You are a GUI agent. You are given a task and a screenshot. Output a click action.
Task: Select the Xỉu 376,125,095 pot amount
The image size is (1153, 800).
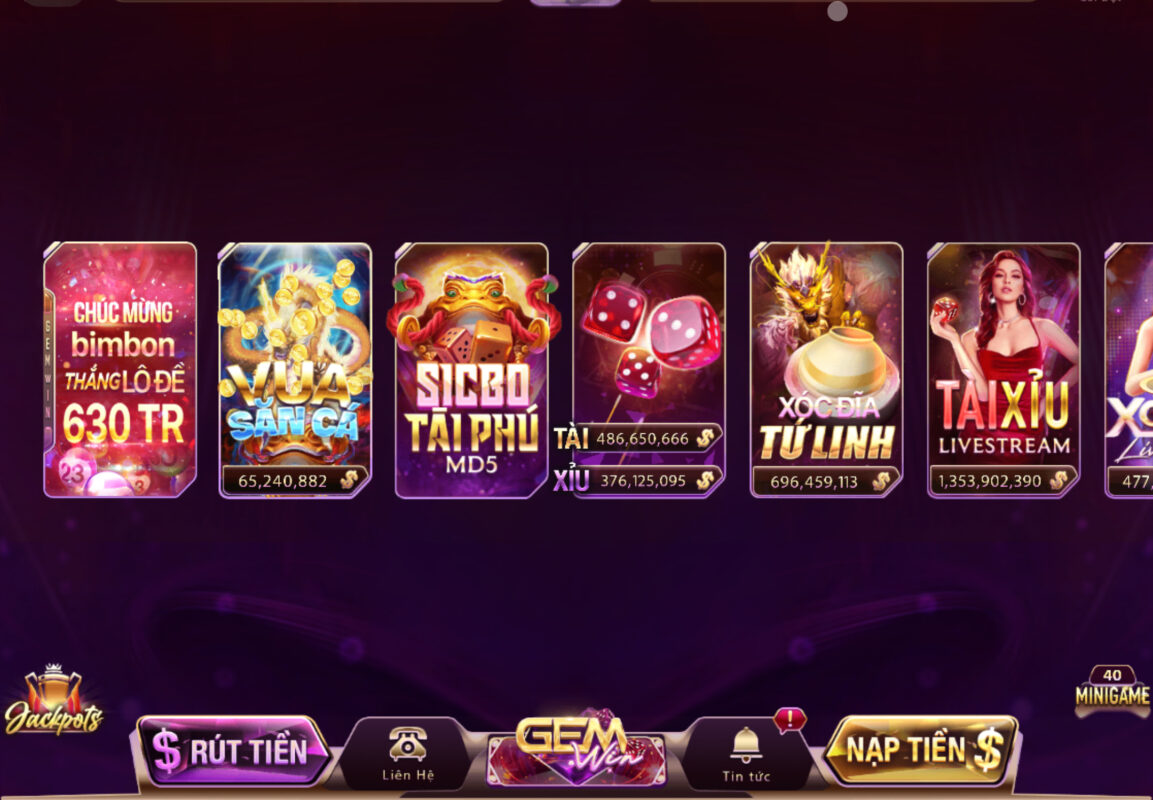[x=638, y=481]
